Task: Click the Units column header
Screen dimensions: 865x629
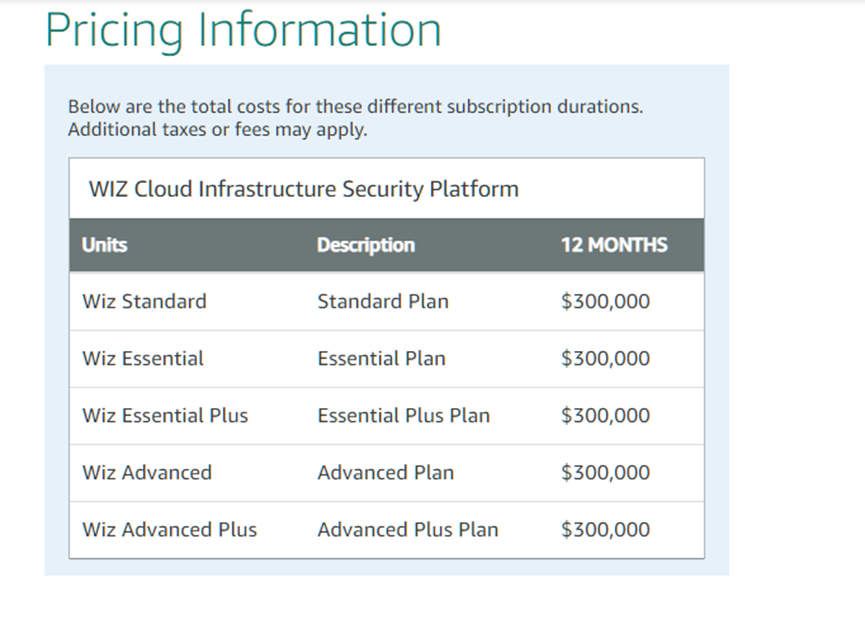Action: click(x=105, y=245)
